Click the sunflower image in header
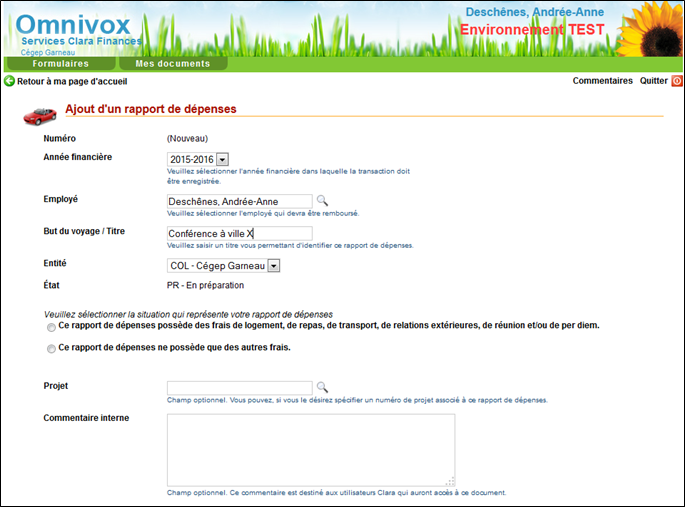The image size is (685, 507). click(648, 30)
